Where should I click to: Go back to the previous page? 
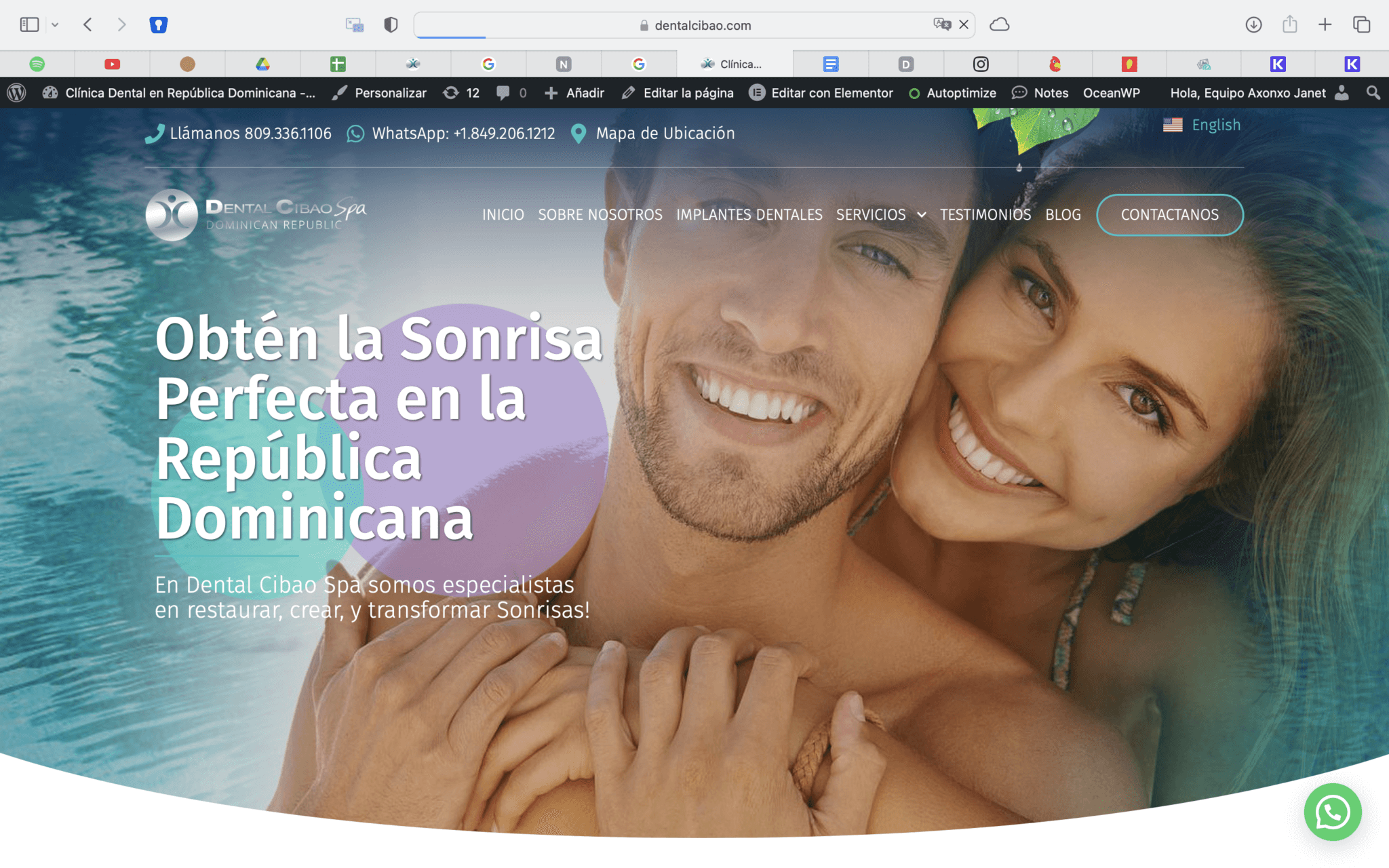pos(87,25)
